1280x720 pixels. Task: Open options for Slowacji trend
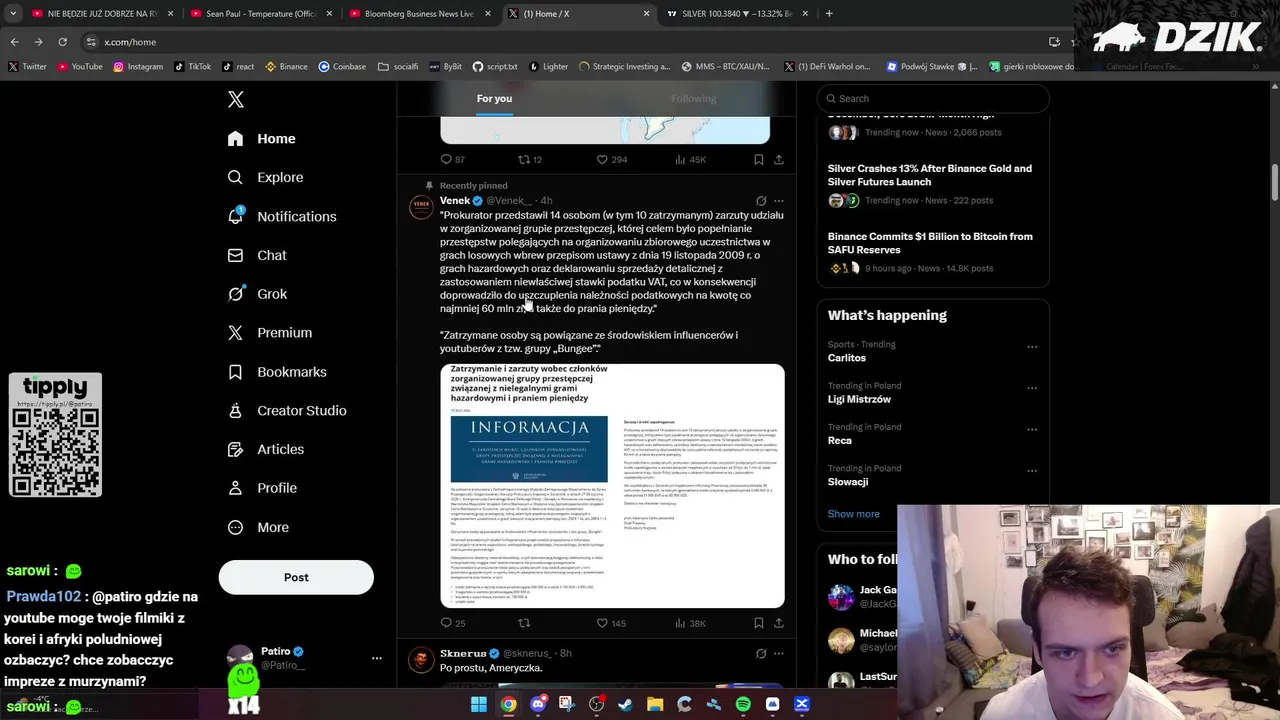1032,471
